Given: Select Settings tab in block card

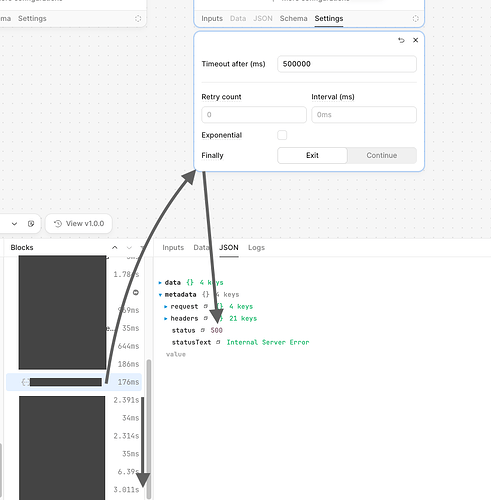Looking at the screenshot, I should point(329,19).
